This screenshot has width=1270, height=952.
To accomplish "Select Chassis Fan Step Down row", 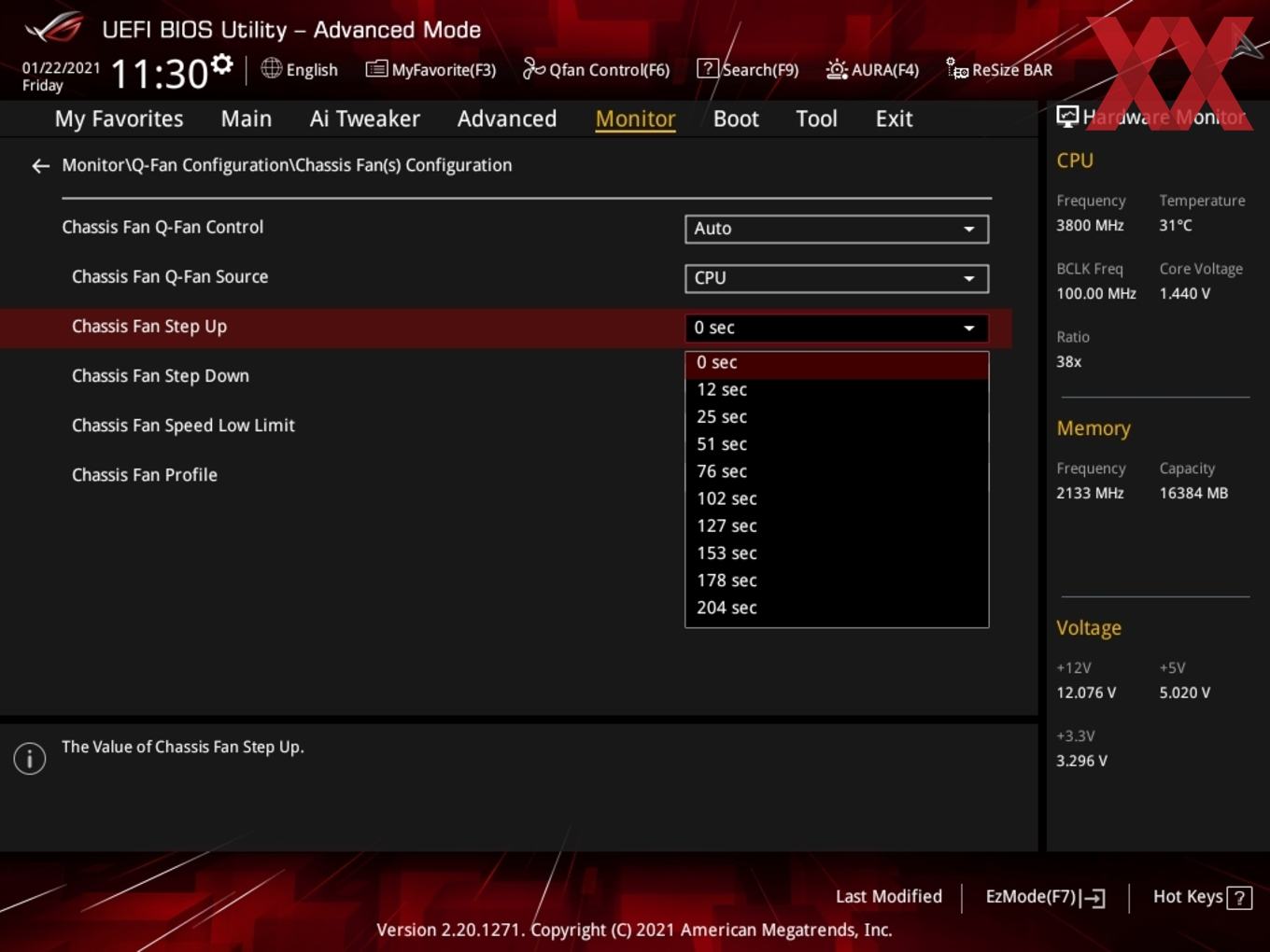I will click(x=161, y=376).
